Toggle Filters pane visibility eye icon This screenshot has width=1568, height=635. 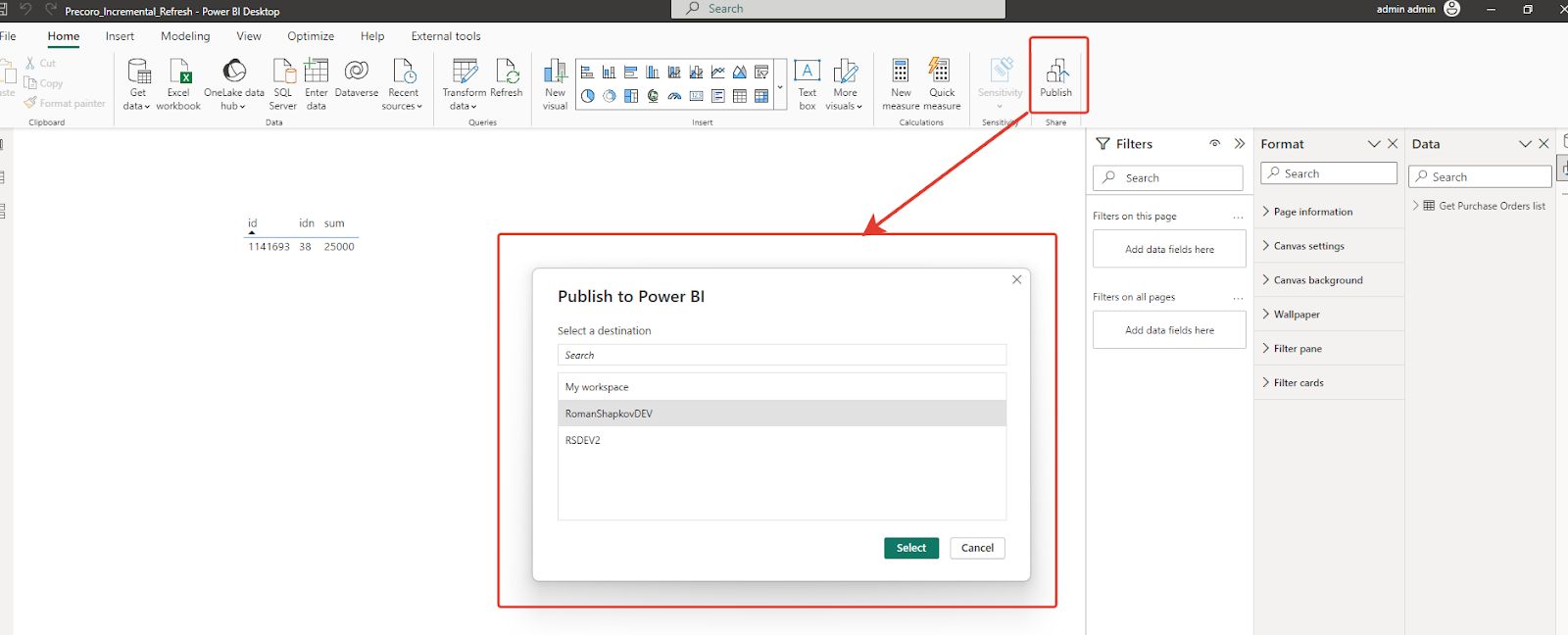click(1214, 143)
